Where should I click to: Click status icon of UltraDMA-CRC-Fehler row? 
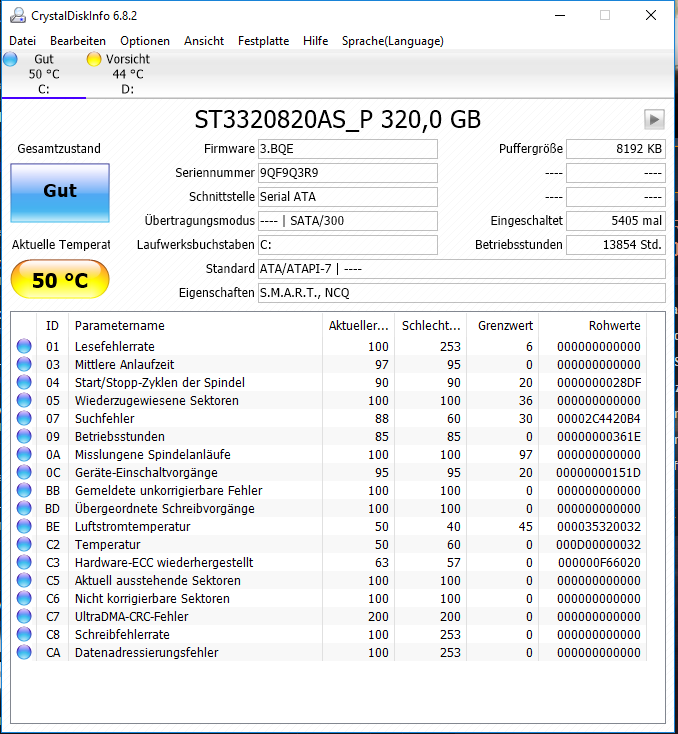point(24,617)
